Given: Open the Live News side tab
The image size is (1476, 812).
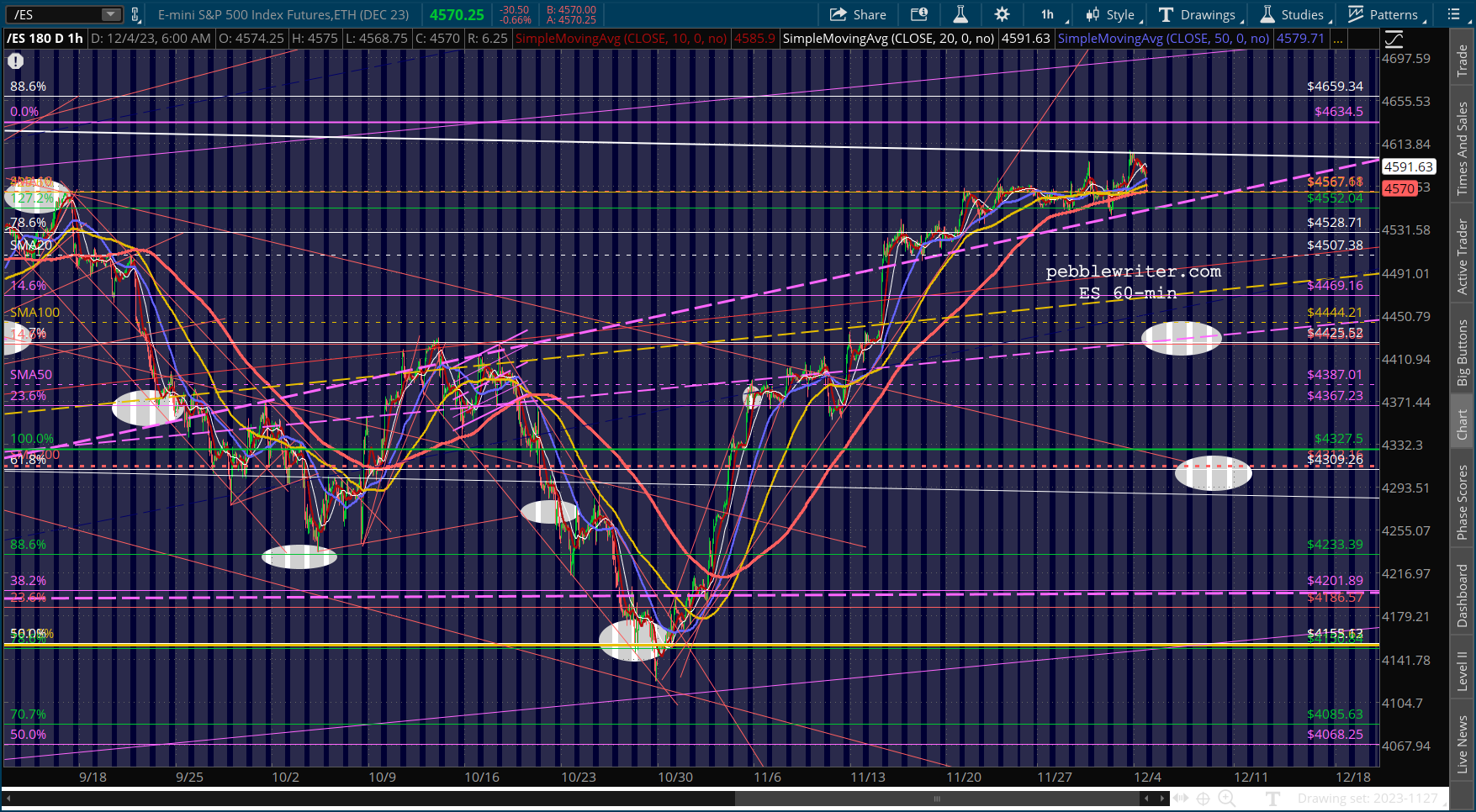Looking at the screenshot, I should (1463, 744).
